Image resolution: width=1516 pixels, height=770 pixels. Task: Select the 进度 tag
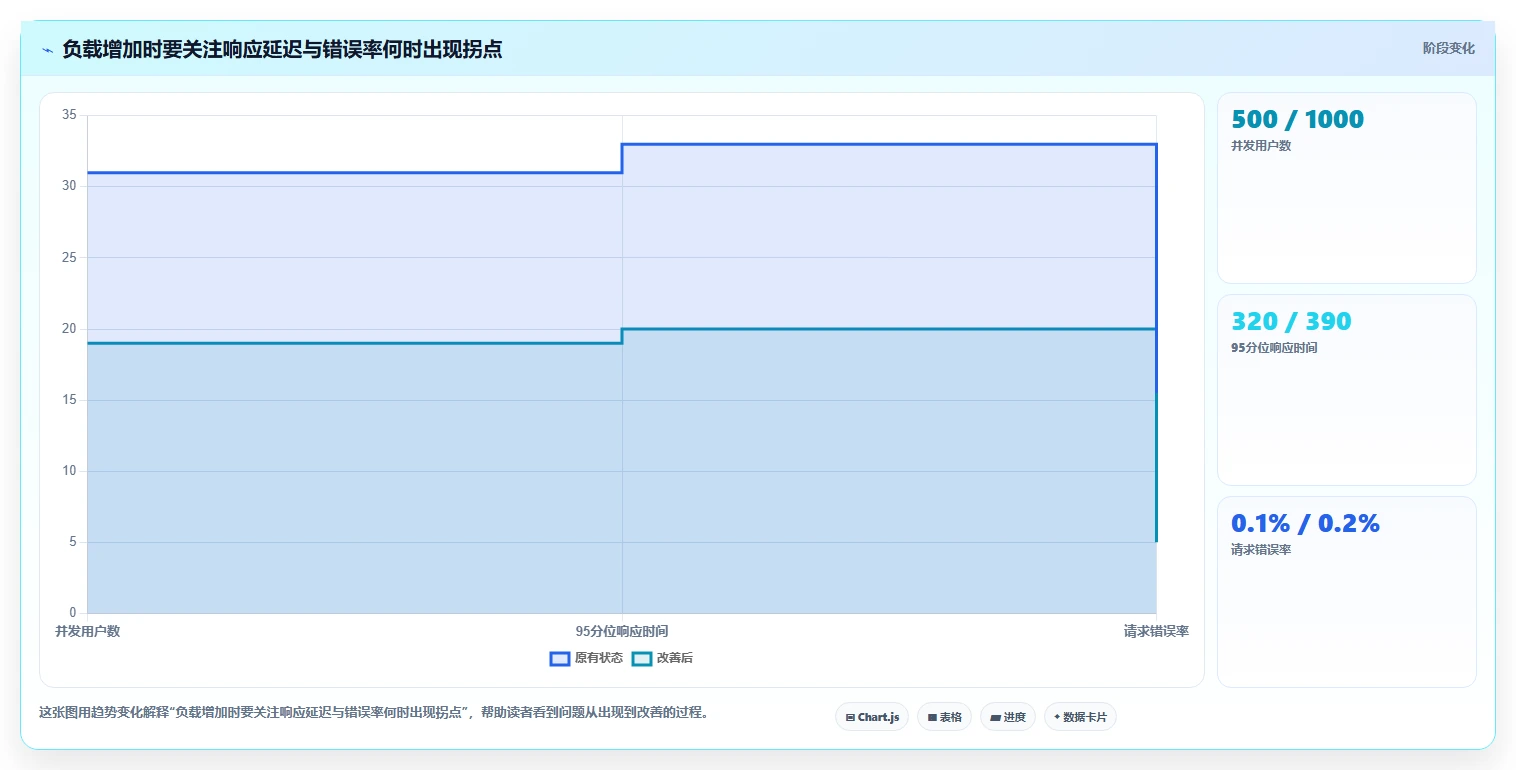click(1008, 717)
